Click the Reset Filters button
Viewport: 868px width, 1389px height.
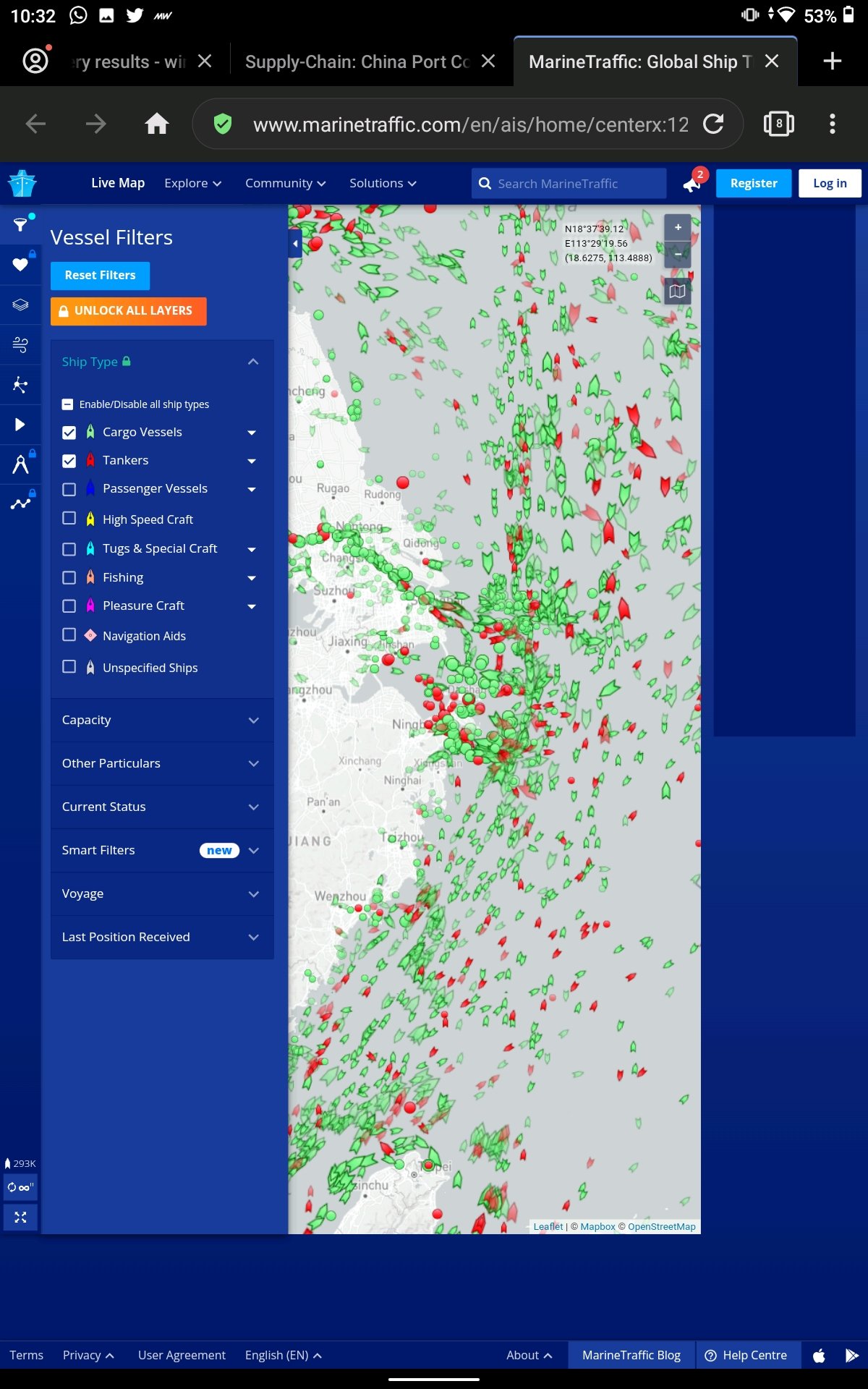(x=100, y=276)
